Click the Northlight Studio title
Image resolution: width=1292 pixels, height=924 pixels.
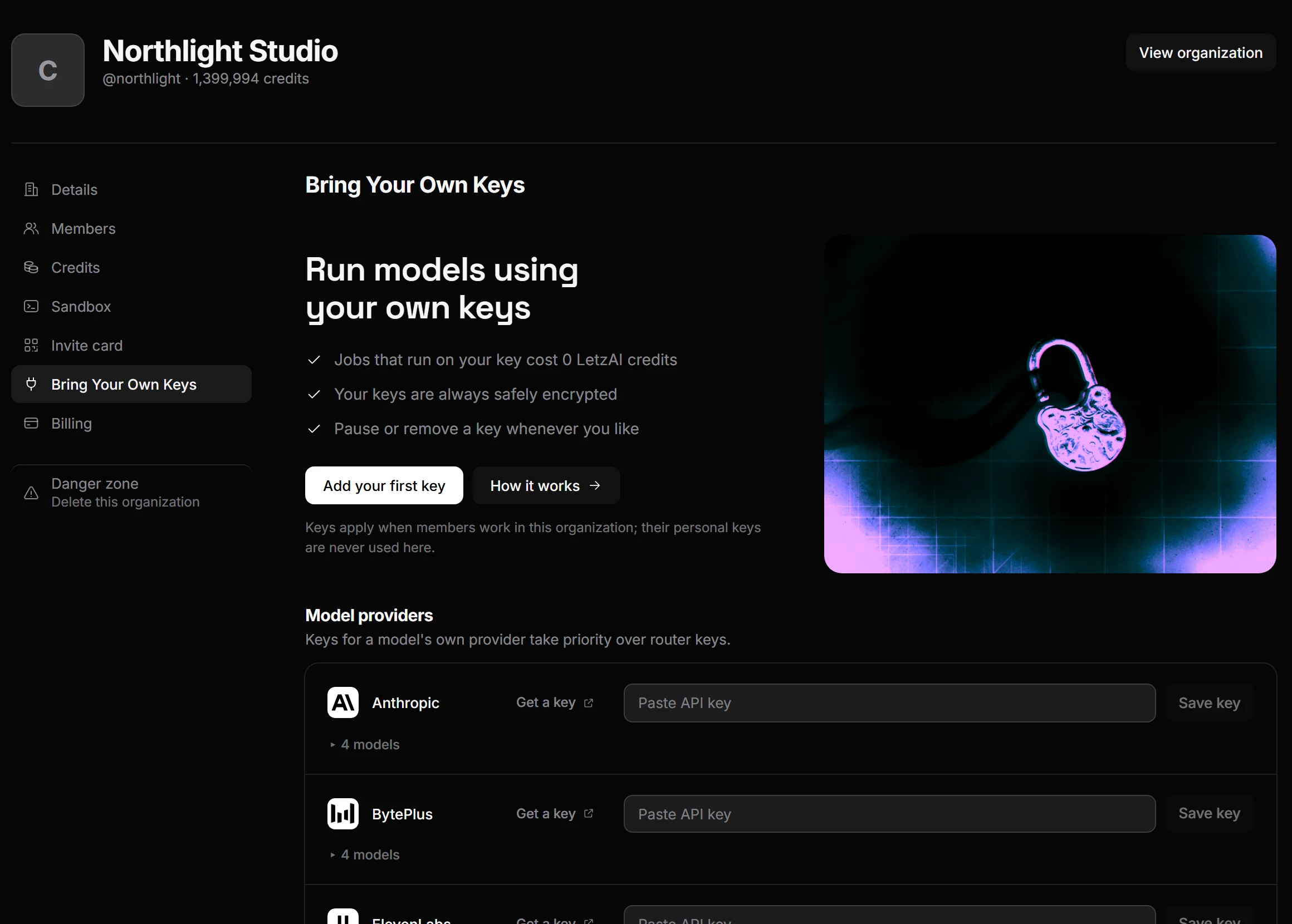(x=221, y=51)
